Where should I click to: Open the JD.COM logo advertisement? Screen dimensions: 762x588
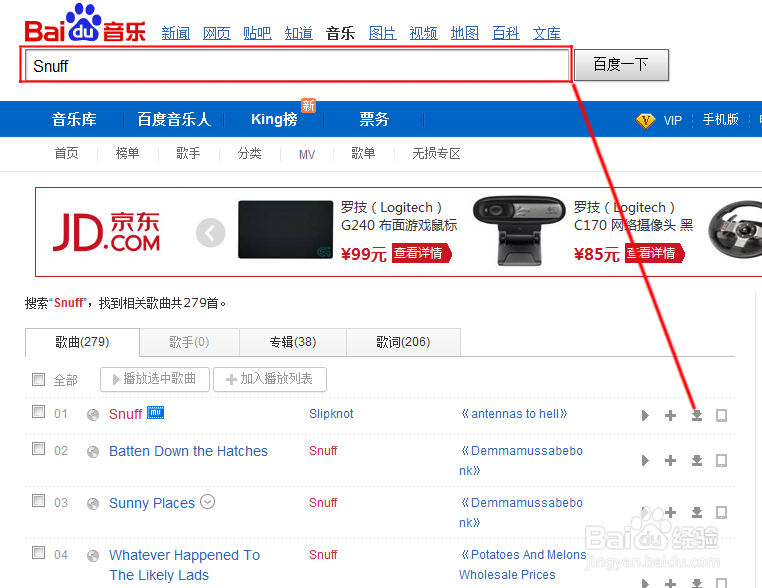pyautogui.click(x=106, y=232)
